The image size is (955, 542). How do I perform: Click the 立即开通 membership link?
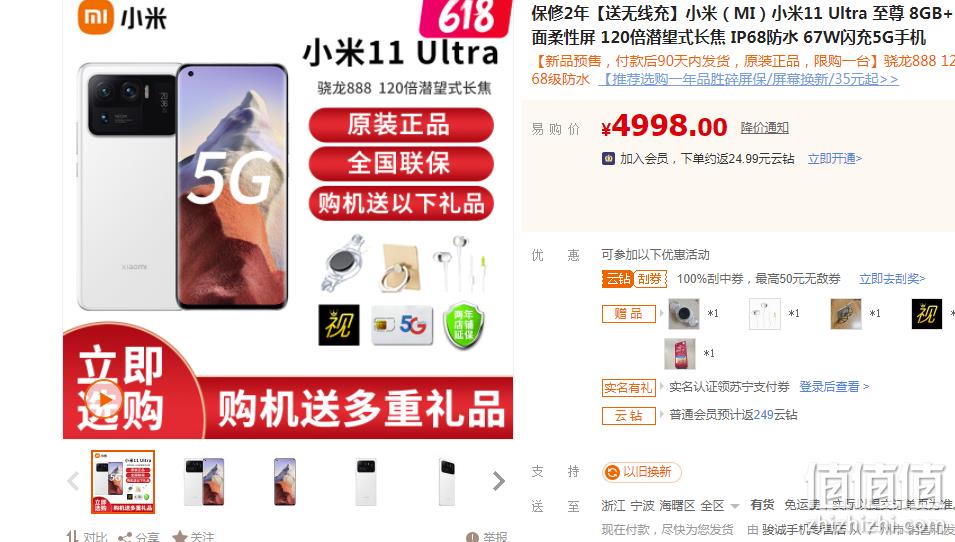point(834,158)
